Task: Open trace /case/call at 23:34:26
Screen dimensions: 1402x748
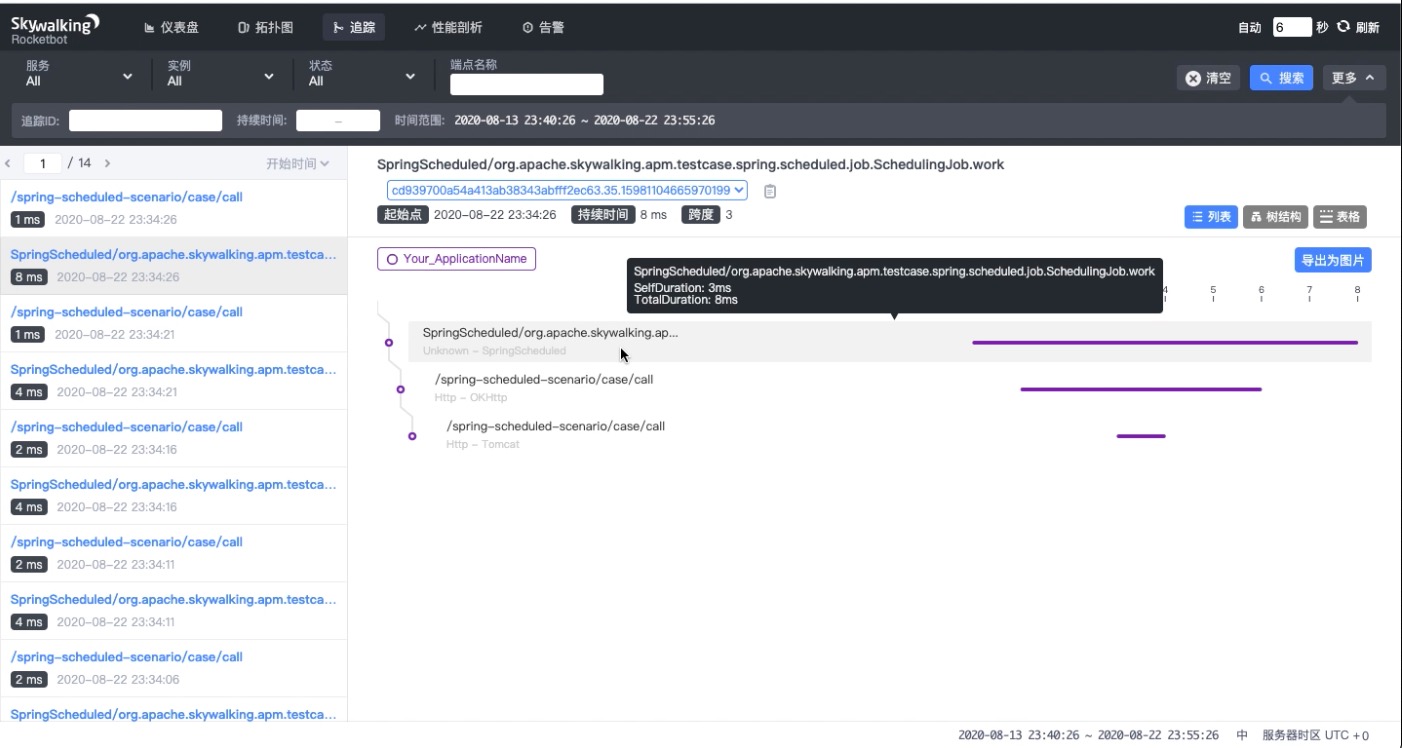Action: coord(173,208)
